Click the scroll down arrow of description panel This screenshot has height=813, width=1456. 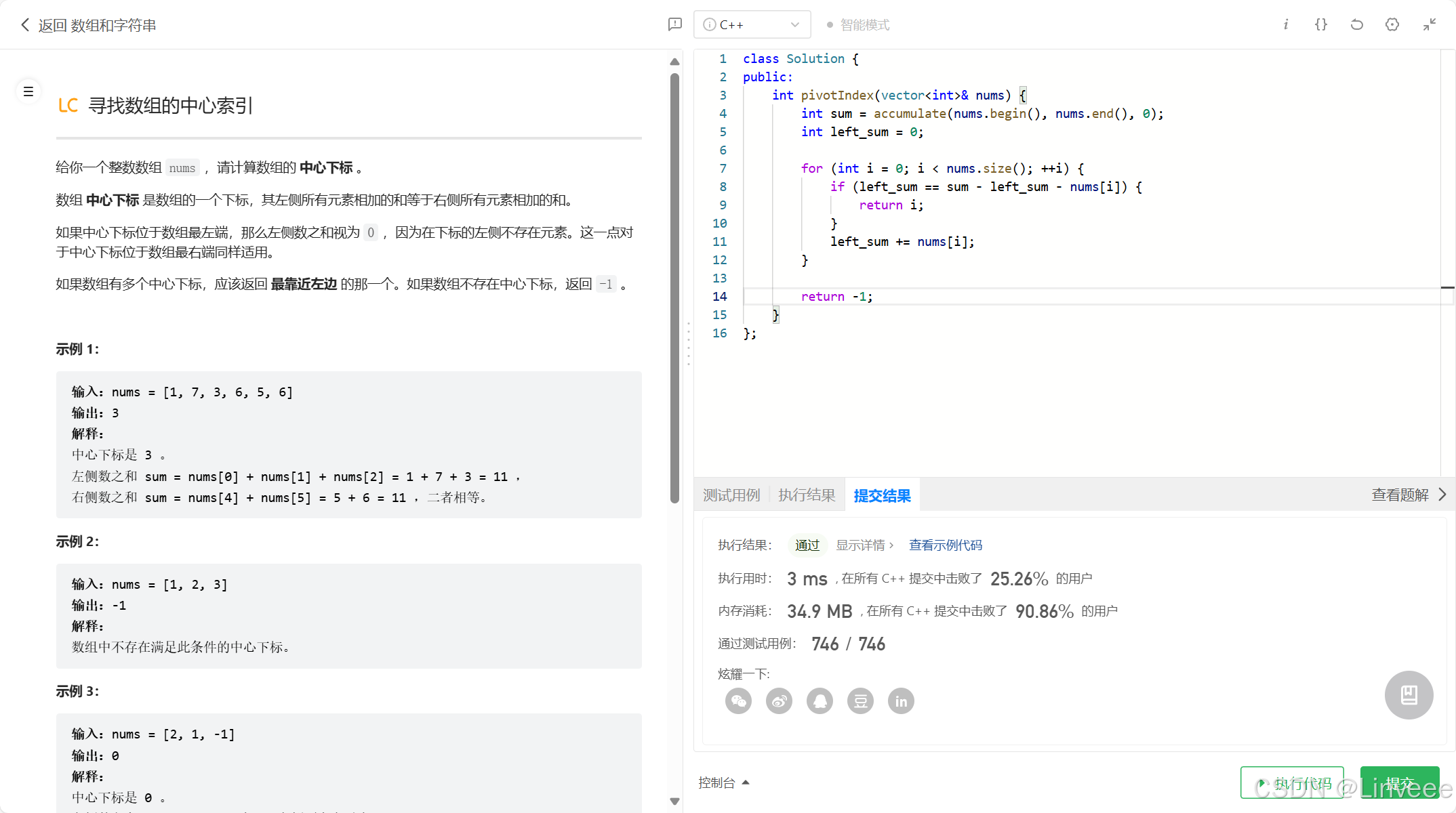[x=674, y=801]
